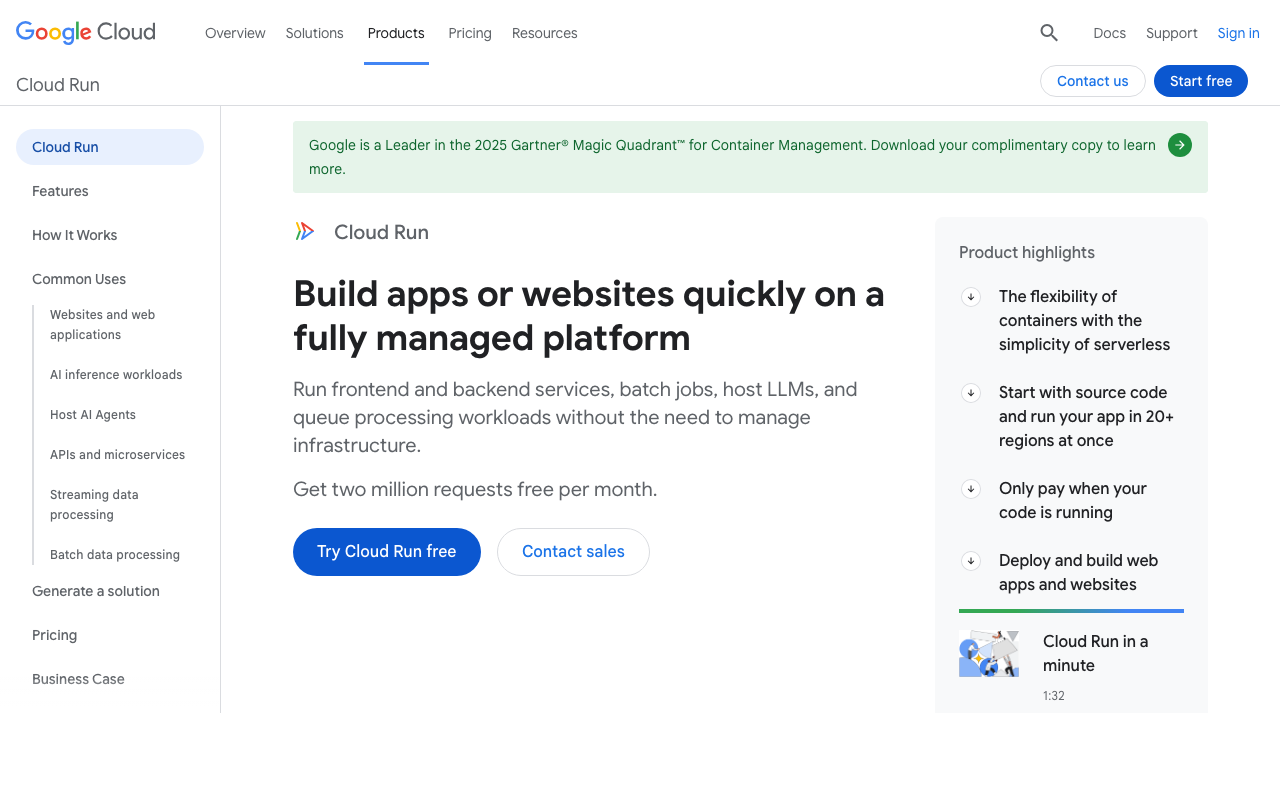Jump to Features in sidebar

point(60,191)
